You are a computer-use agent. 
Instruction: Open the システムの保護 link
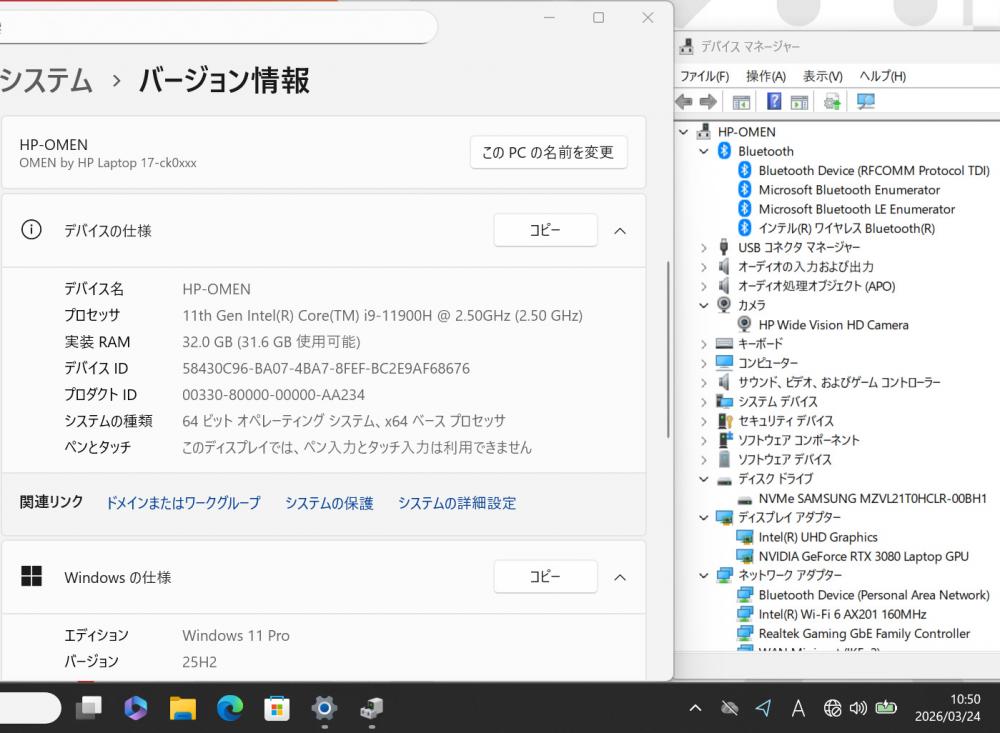[x=329, y=503]
